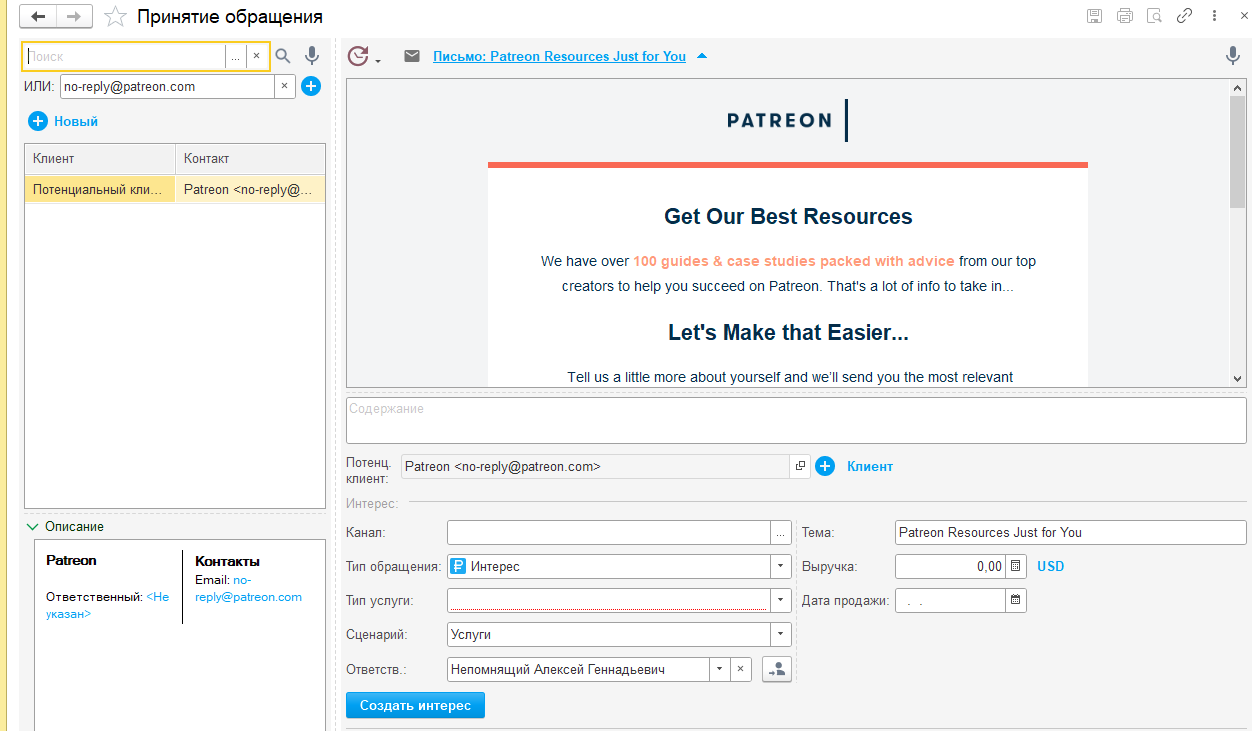
Task: Open Канал selection via ellipsis button
Action: [x=781, y=533]
